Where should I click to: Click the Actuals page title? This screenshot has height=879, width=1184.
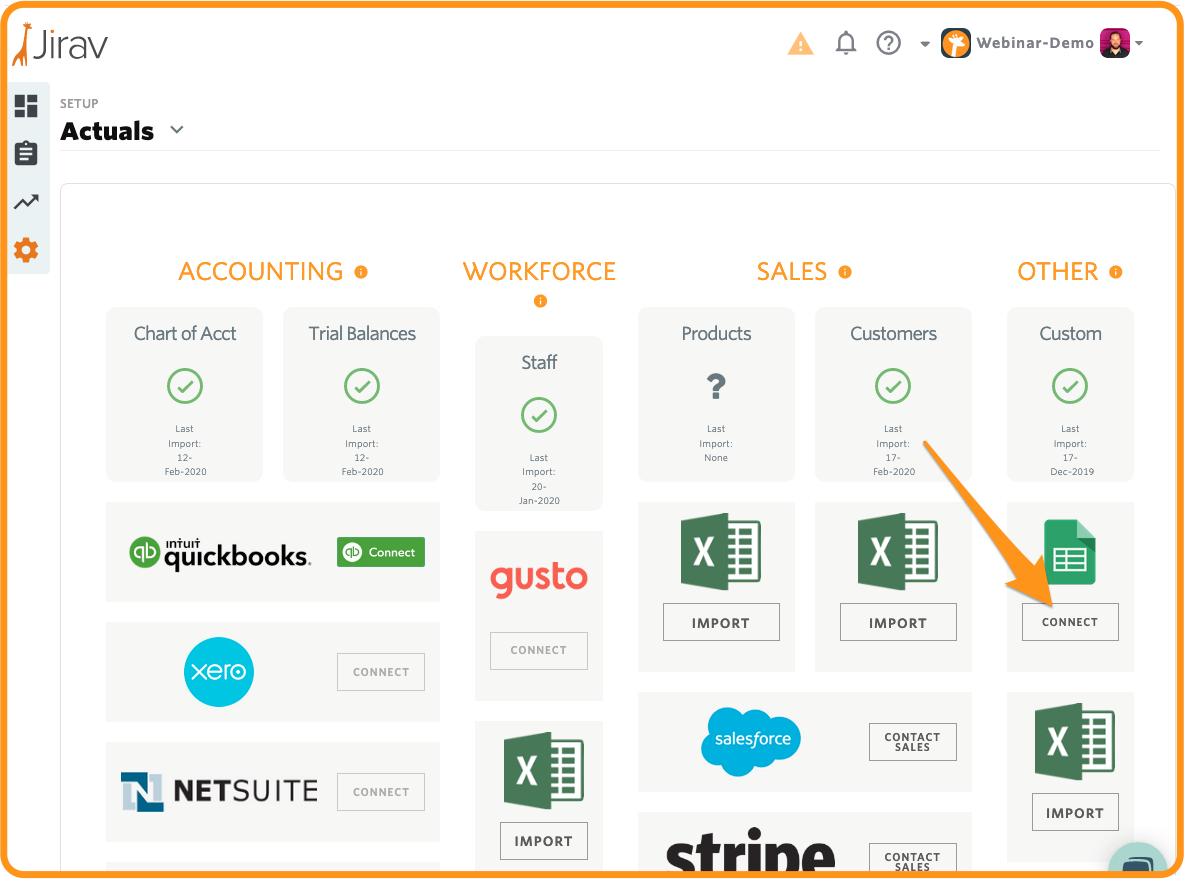point(107,131)
